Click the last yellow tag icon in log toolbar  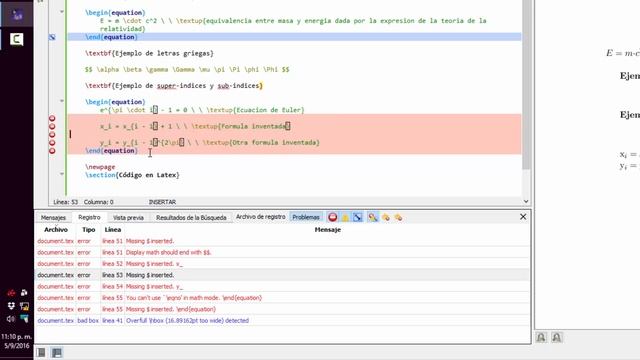tap(398, 217)
